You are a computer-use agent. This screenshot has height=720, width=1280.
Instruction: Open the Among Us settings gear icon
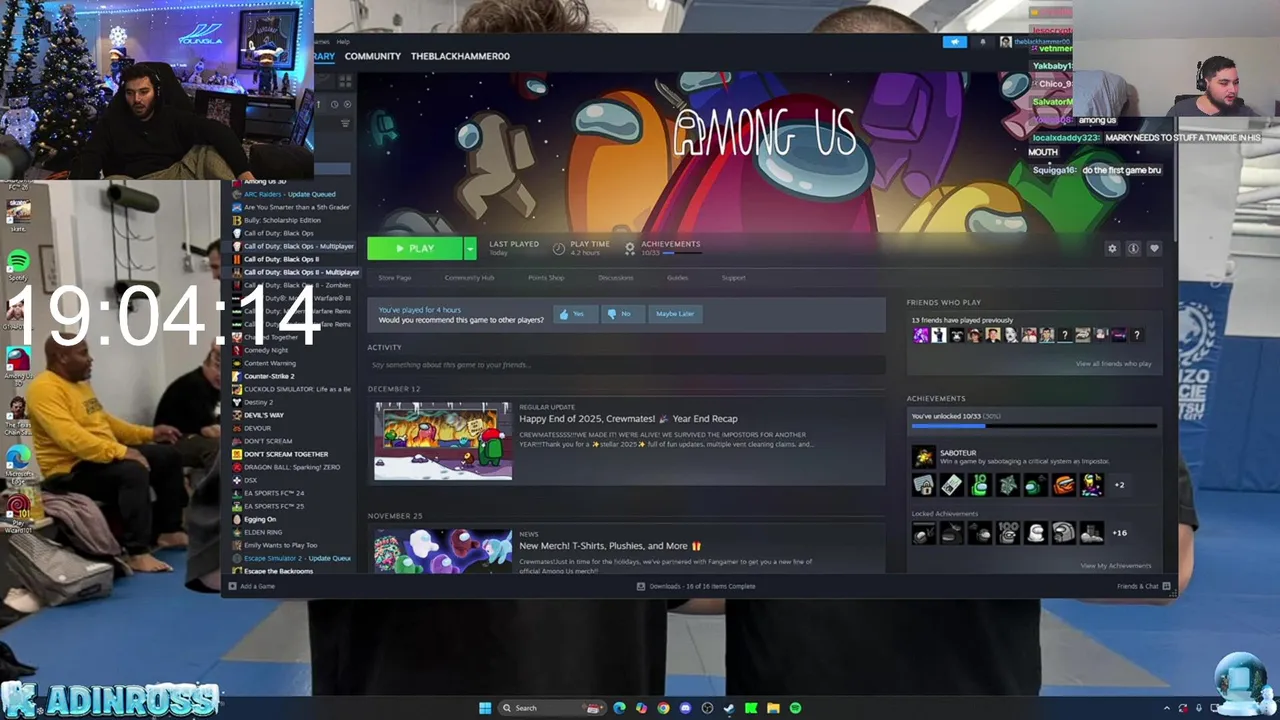(x=1112, y=248)
